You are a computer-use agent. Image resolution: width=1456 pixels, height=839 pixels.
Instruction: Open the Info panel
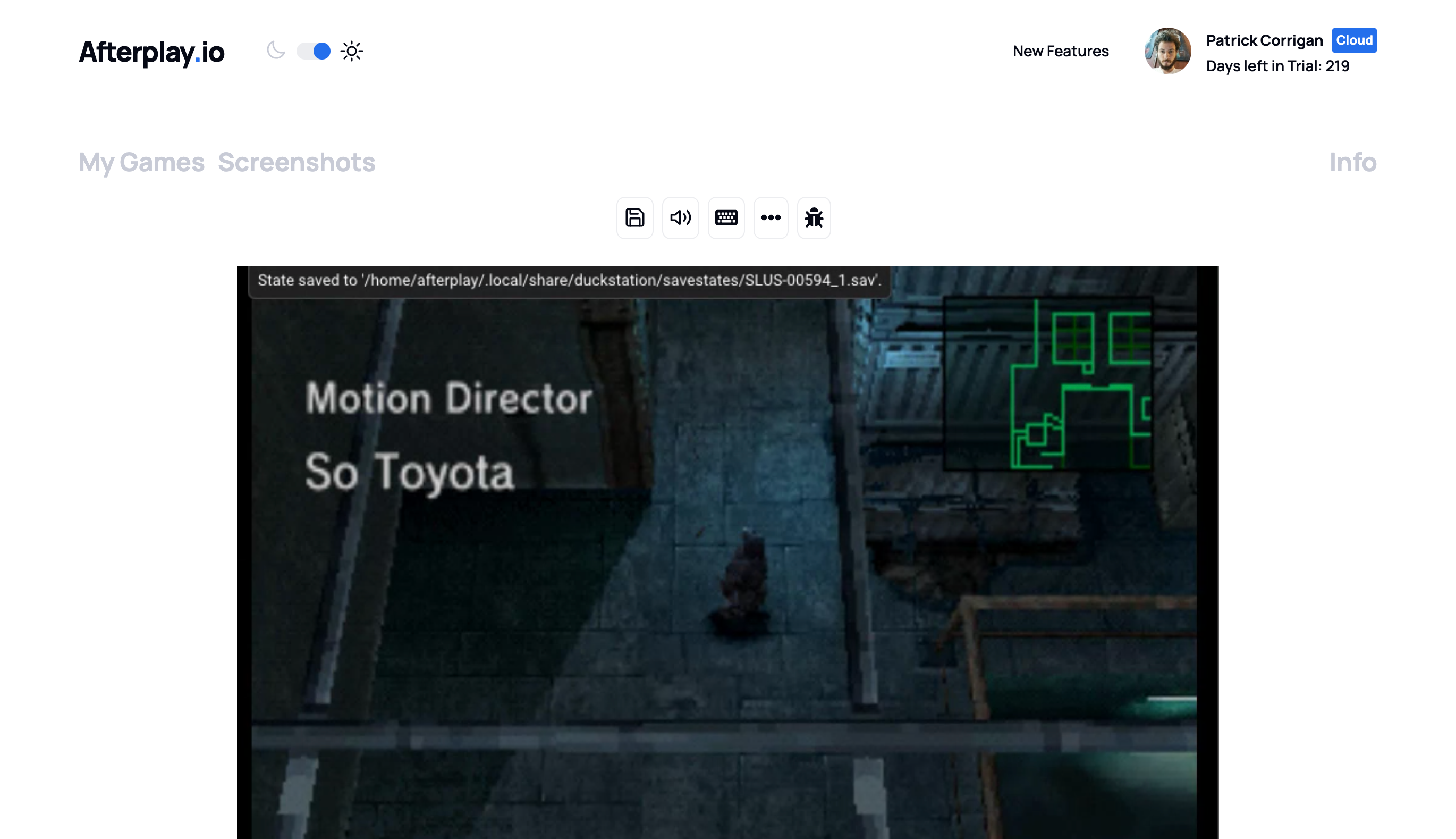point(1352,163)
